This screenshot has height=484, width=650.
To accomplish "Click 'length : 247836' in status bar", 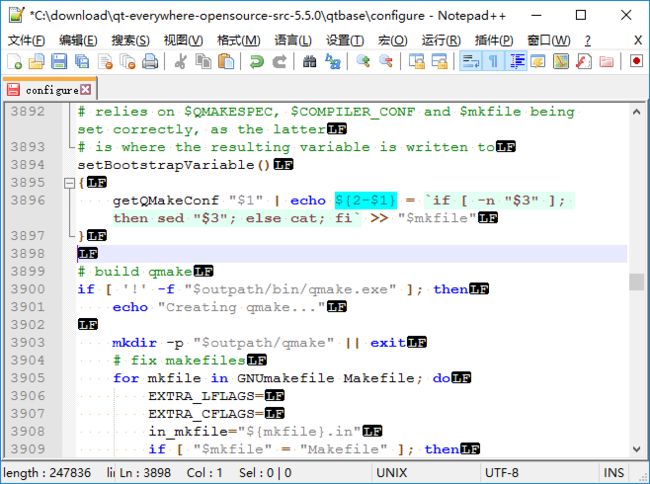I will click(x=47, y=473).
